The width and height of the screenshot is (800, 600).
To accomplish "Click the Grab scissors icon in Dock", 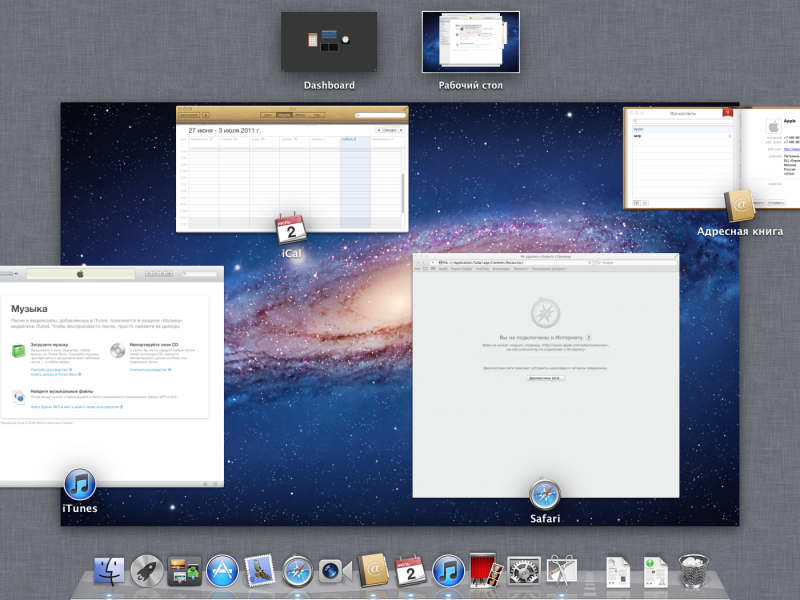I will coord(561,571).
